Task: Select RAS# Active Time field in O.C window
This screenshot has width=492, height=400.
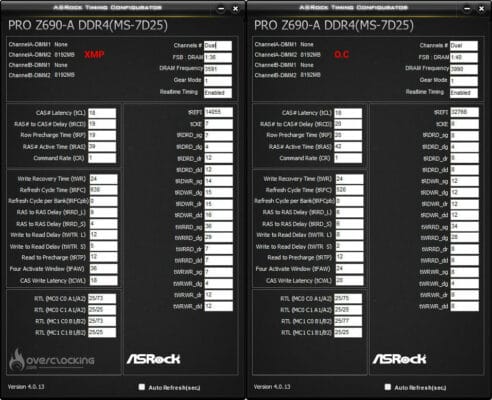Action: tap(348, 147)
